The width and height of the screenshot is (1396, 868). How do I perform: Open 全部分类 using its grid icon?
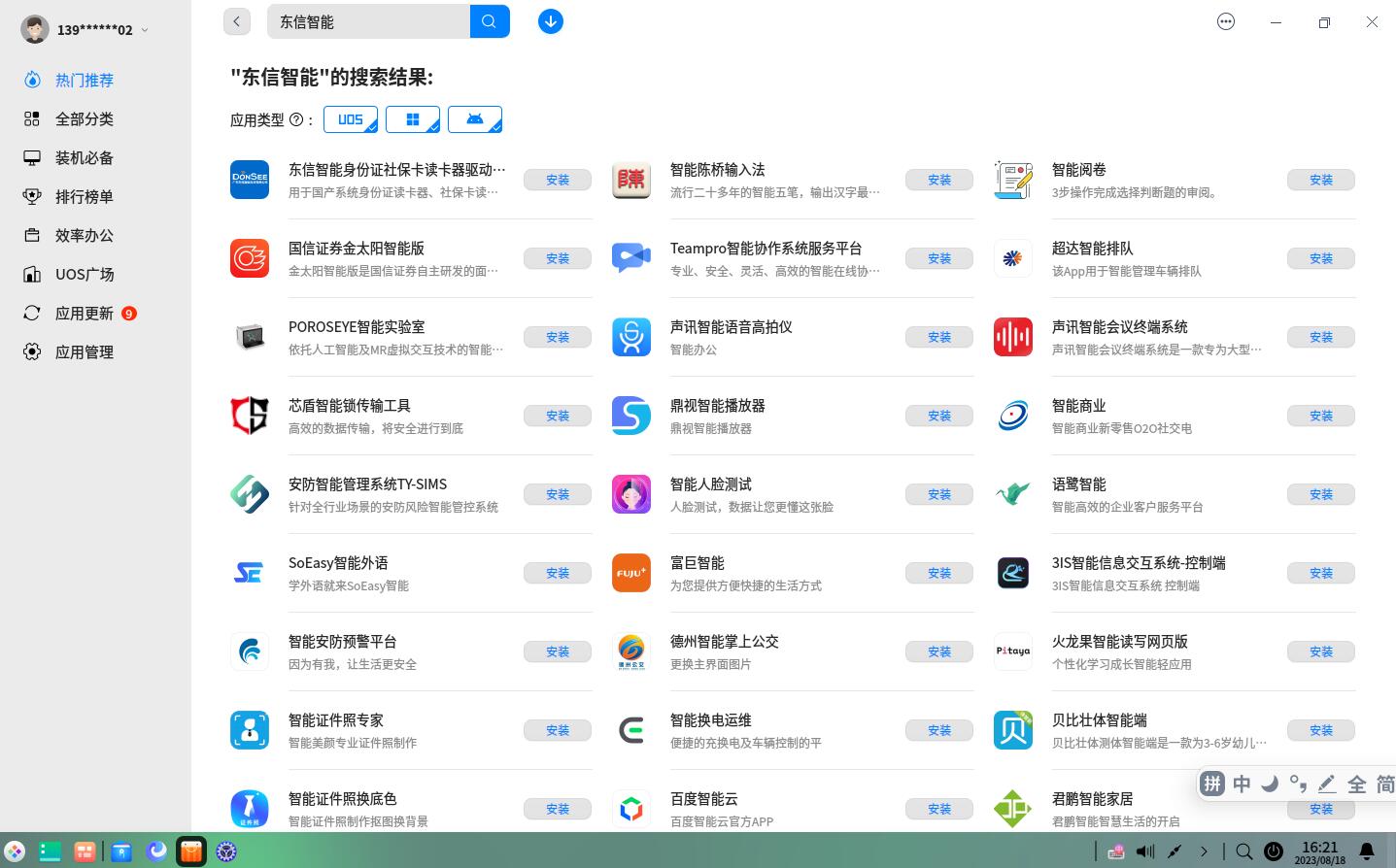pyautogui.click(x=32, y=118)
